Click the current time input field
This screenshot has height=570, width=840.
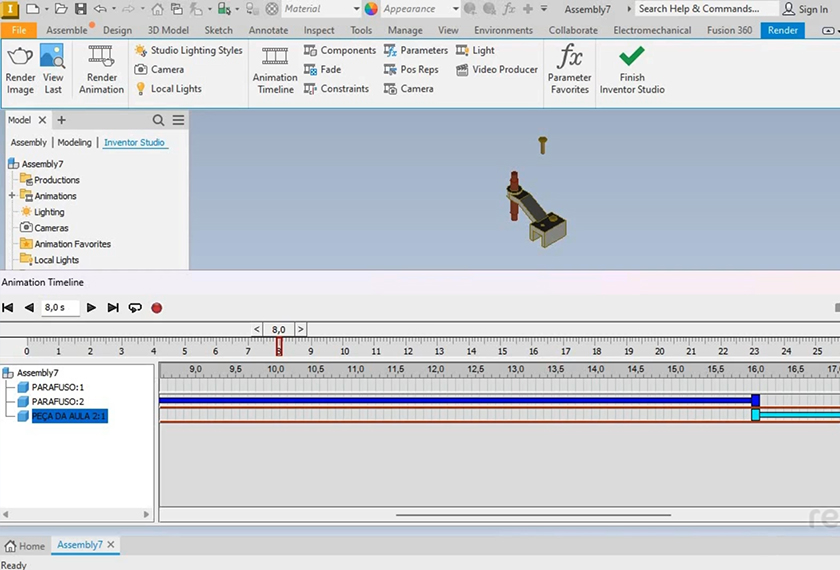point(58,308)
